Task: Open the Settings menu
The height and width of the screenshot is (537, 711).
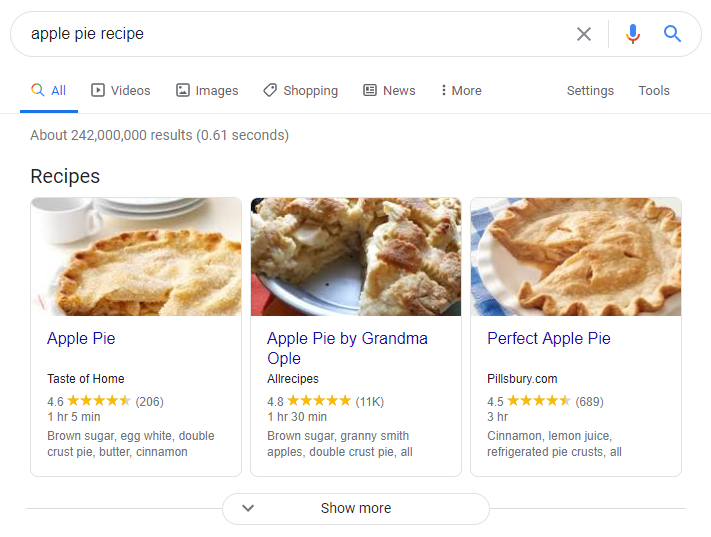Action: pos(590,90)
